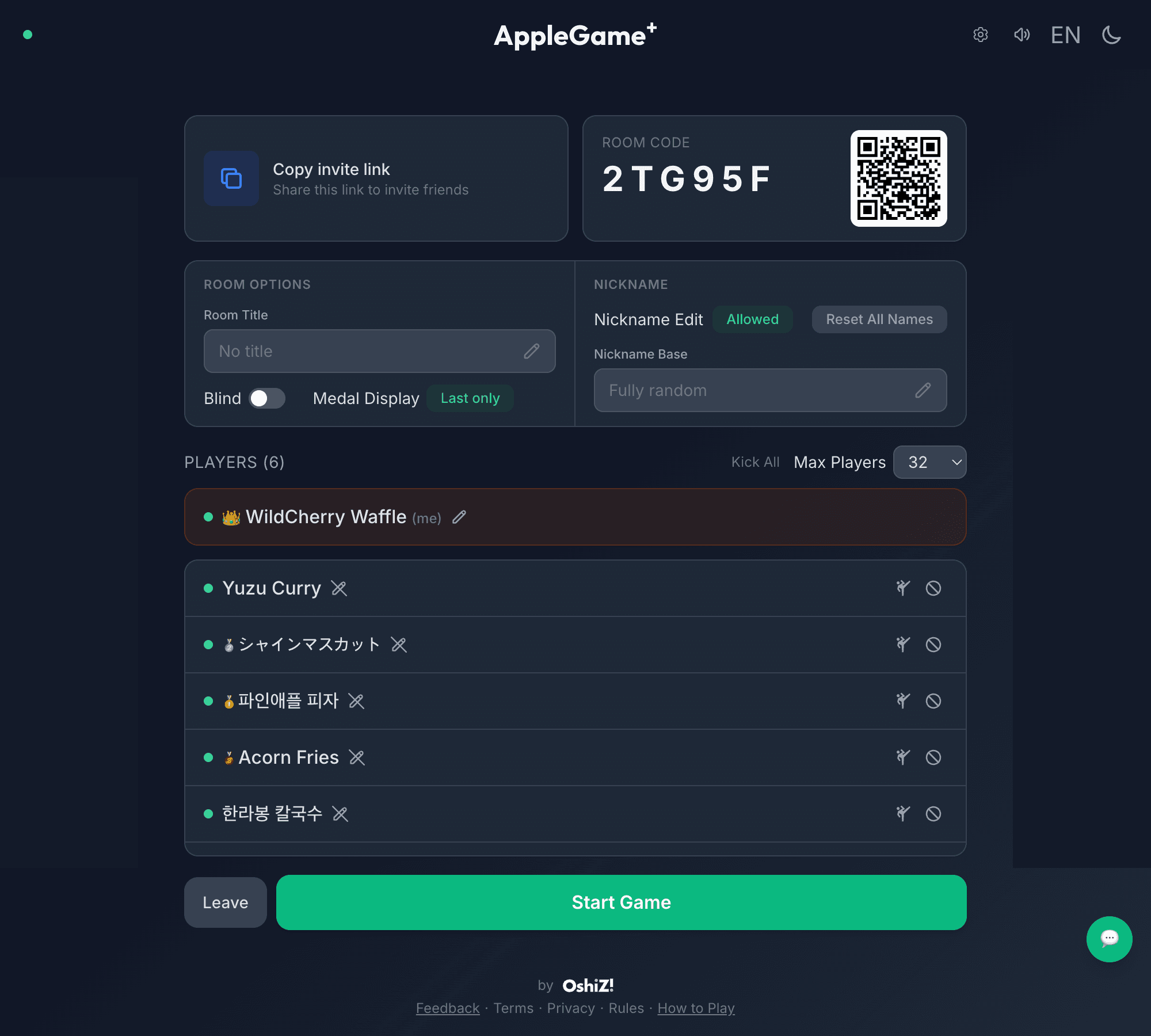
Task: Click the PLAYERS (6) heading
Action: (x=234, y=462)
